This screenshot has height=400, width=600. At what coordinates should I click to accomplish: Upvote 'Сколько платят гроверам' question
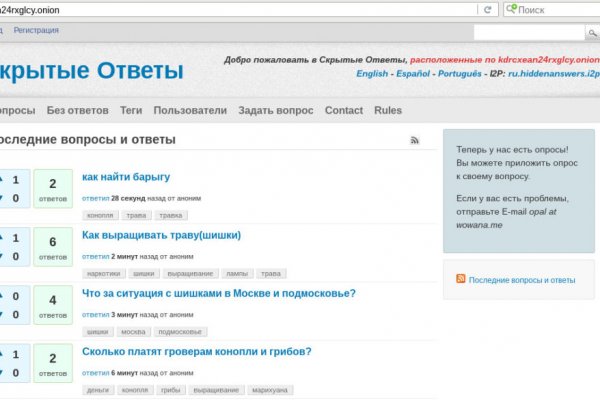(x=1, y=354)
